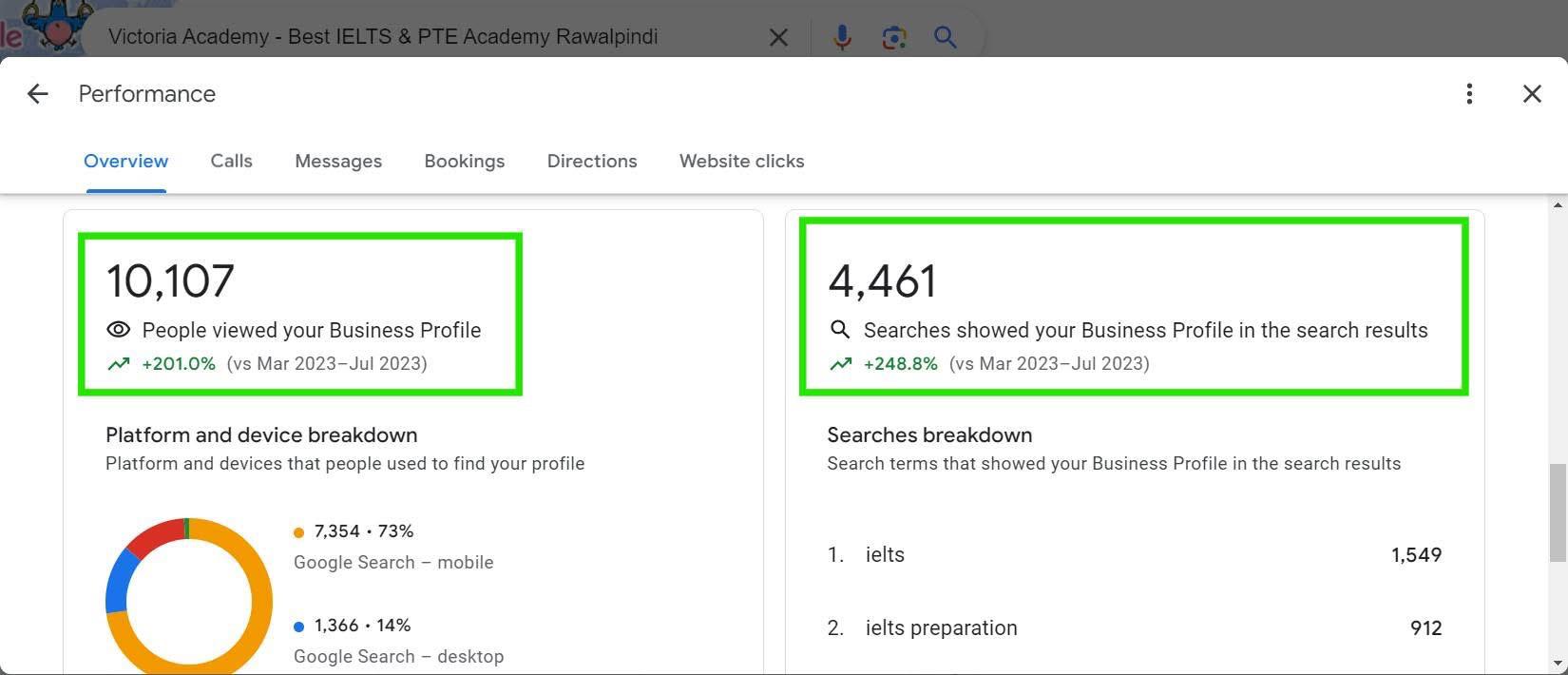Click the magnifier icon beside Searches showed
Image resolution: width=1568 pixels, height=675 pixels.
[x=839, y=330]
